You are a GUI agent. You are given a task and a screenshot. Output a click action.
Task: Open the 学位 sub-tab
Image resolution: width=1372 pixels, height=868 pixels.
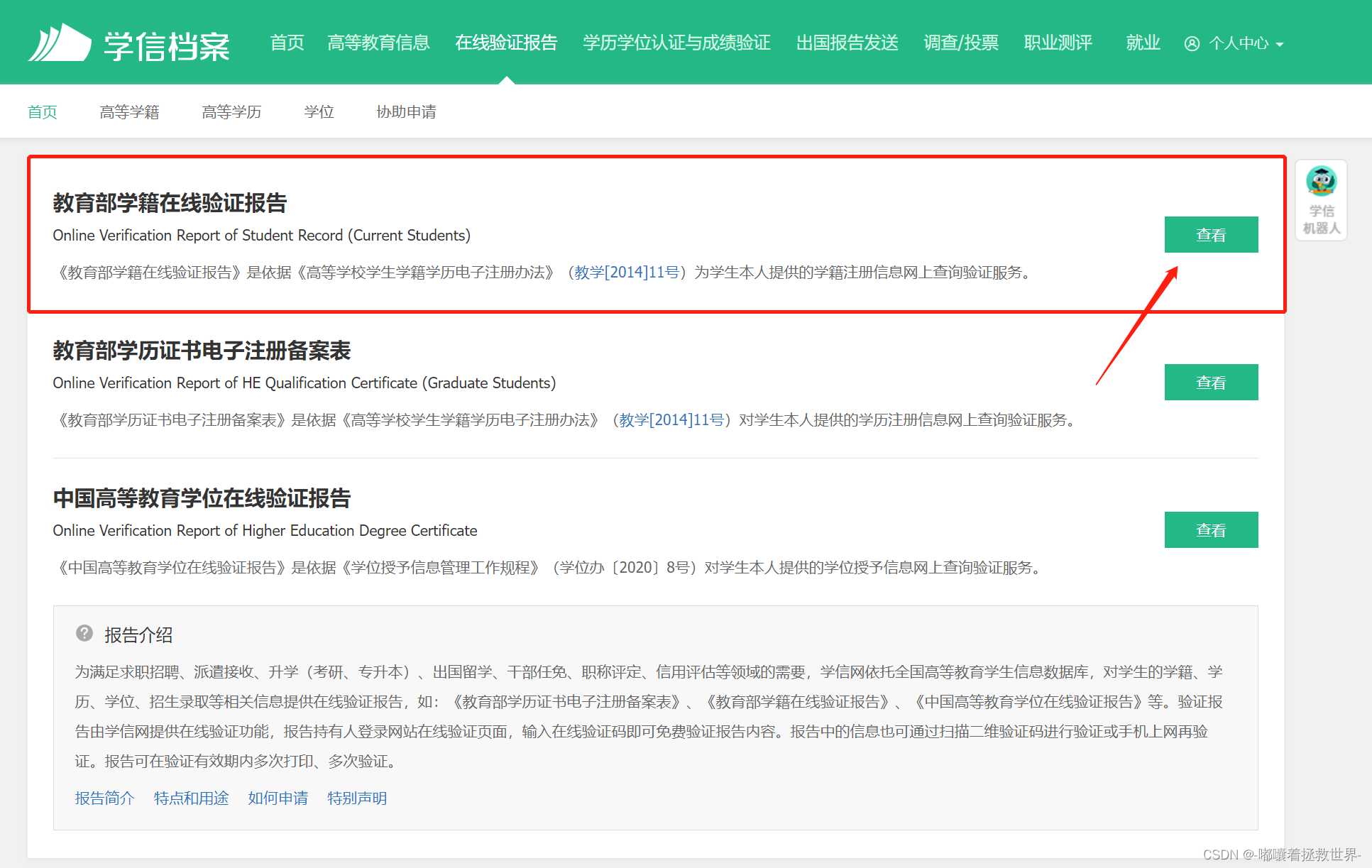(x=319, y=112)
